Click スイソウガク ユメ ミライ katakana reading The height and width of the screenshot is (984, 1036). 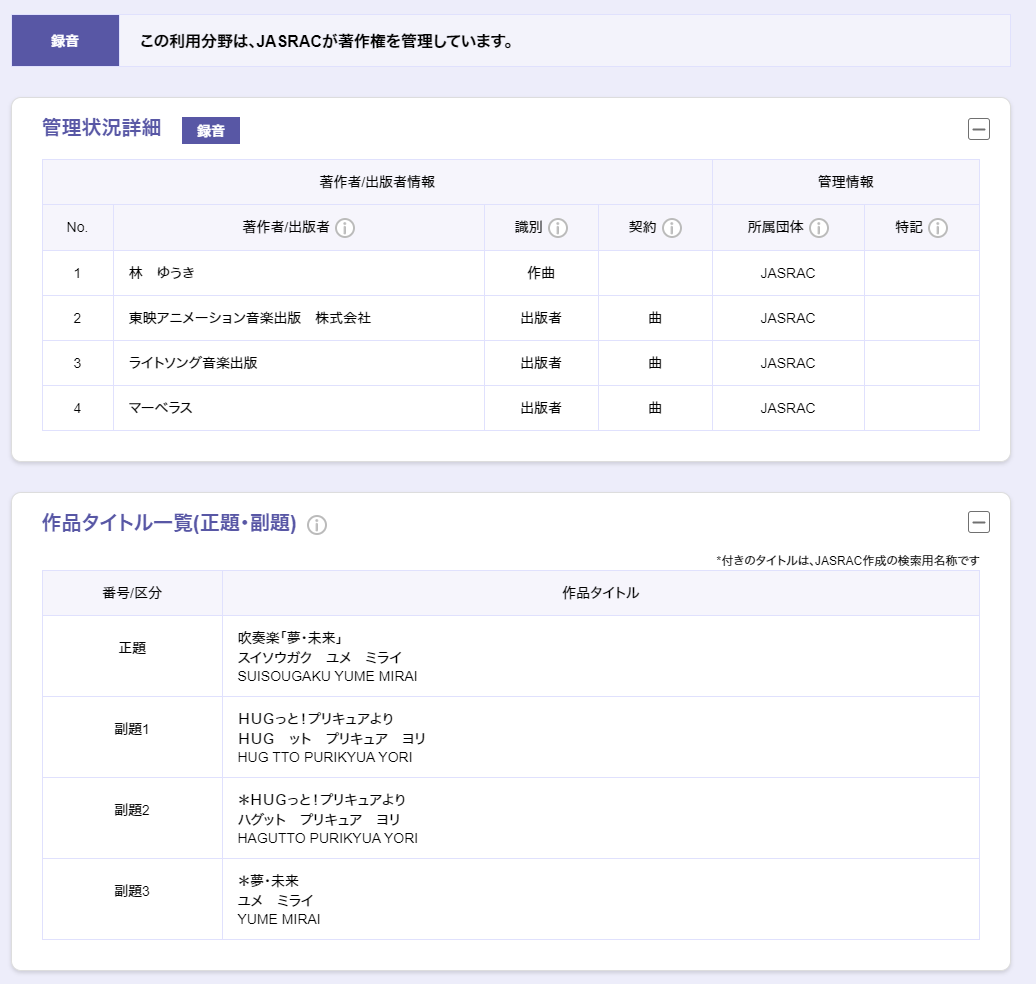coord(320,657)
